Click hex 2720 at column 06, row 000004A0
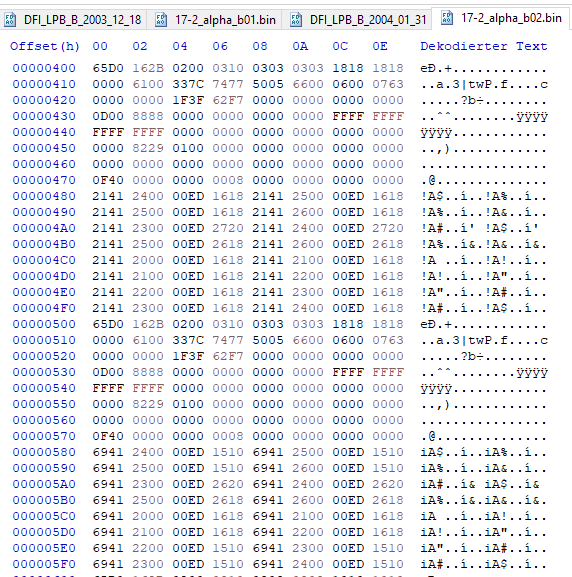The image size is (572, 577). 228,228
